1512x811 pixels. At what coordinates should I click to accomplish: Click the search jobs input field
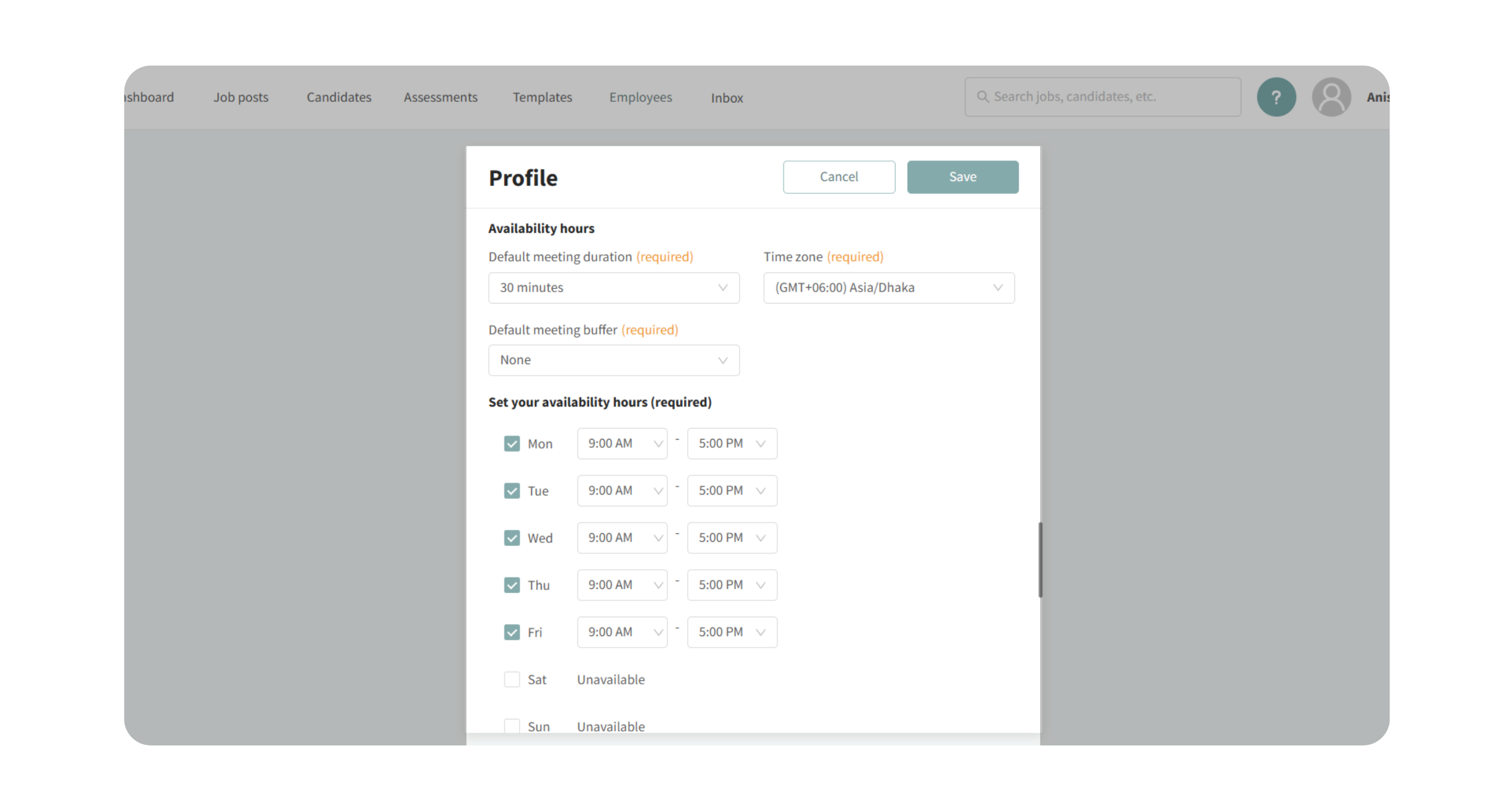click(1102, 97)
